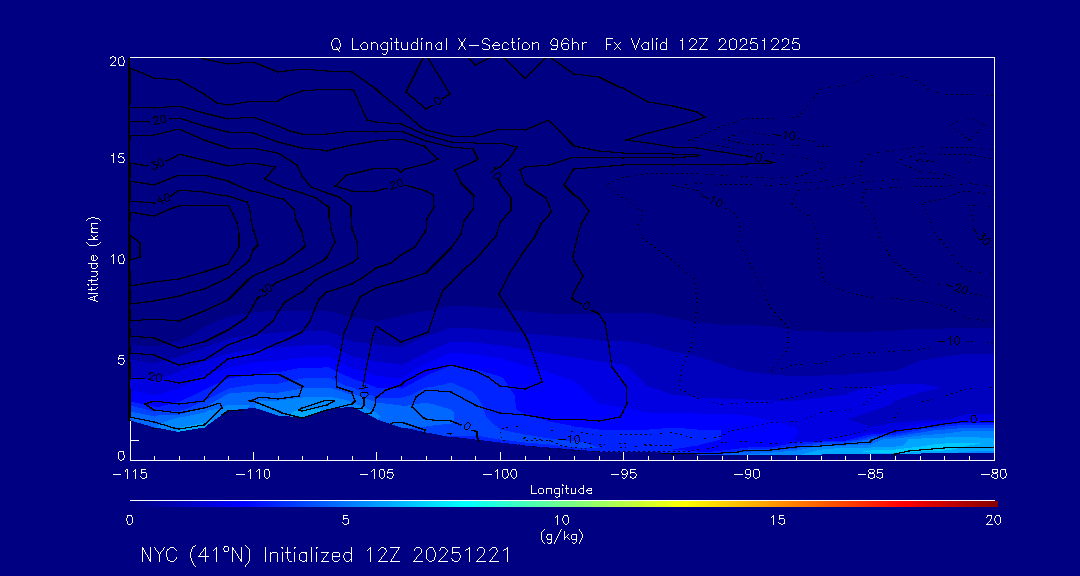Click the 'Altitude (km)' y-axis label

click(x=93, y=259)
